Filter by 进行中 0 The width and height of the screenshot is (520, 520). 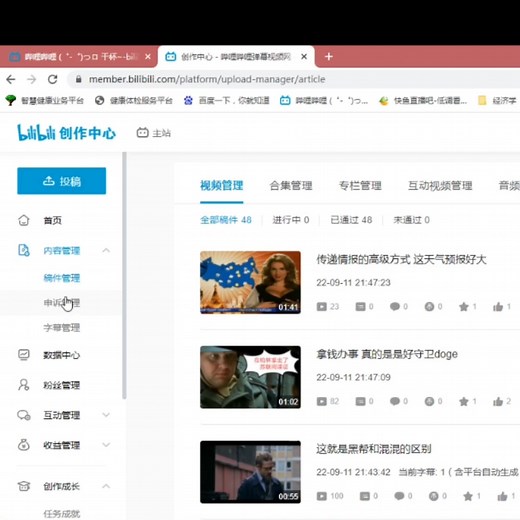[291, 220]
